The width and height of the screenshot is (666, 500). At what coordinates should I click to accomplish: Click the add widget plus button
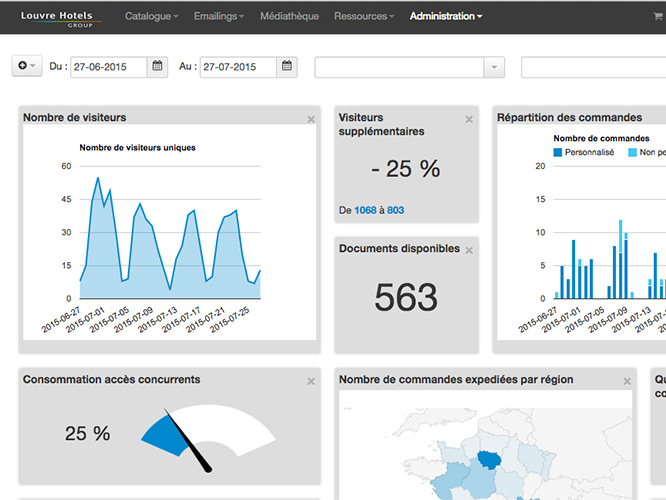coord(27,66)
